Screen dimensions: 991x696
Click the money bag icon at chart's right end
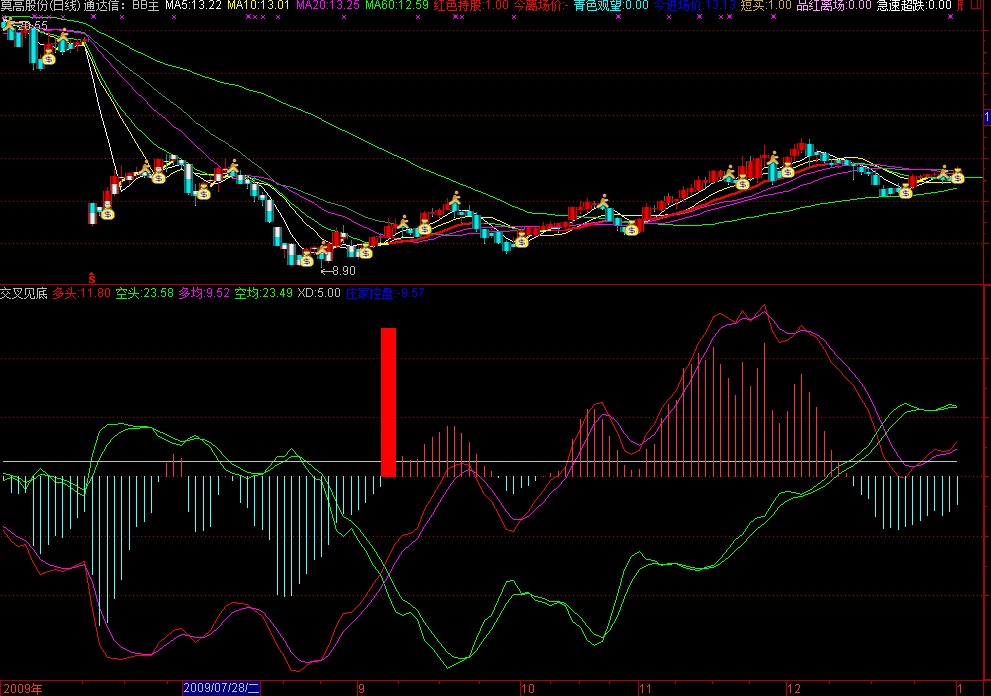tap(958, 176)
